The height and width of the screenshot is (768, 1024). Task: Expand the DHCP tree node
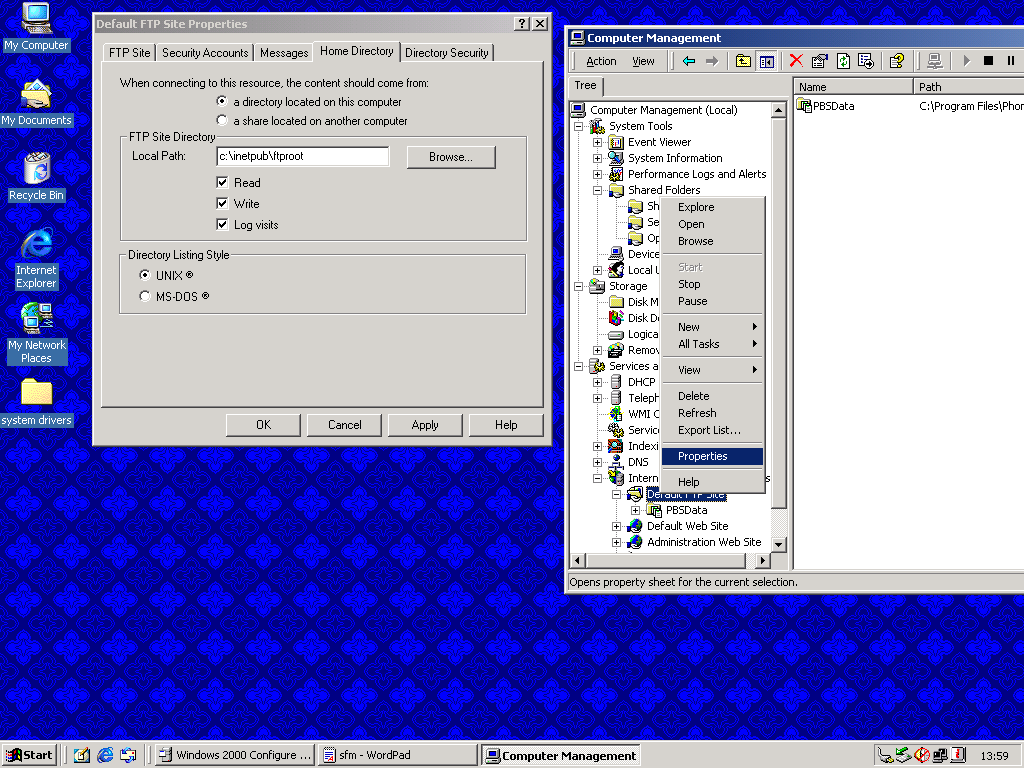tap(598, 382)
